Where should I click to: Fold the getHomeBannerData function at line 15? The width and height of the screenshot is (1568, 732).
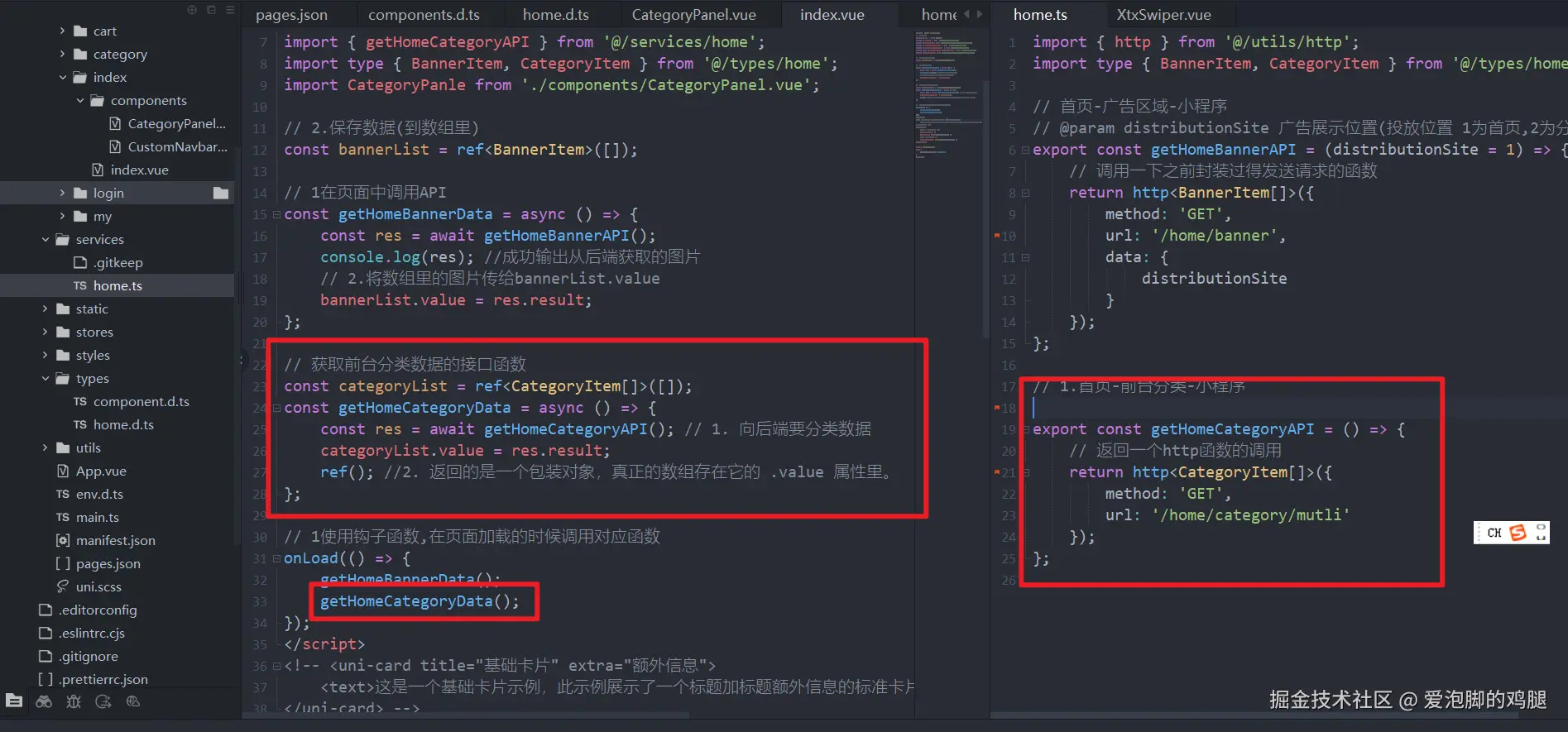click(276, 214)
